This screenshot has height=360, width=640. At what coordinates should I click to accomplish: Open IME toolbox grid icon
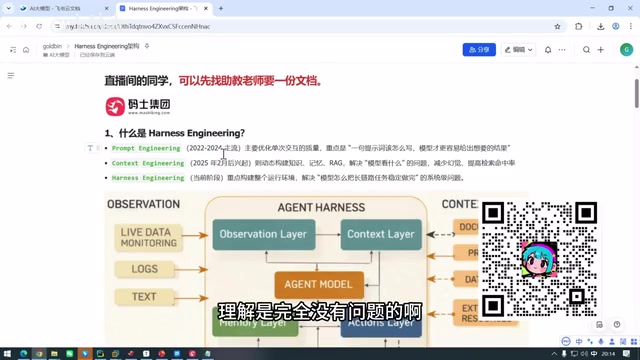pyautogui.click(x=634, y=341)
